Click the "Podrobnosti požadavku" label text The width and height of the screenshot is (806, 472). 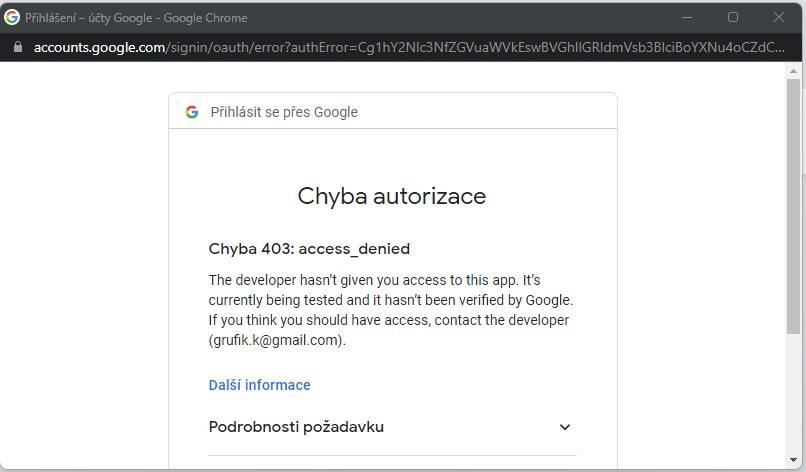pos(296,427)
